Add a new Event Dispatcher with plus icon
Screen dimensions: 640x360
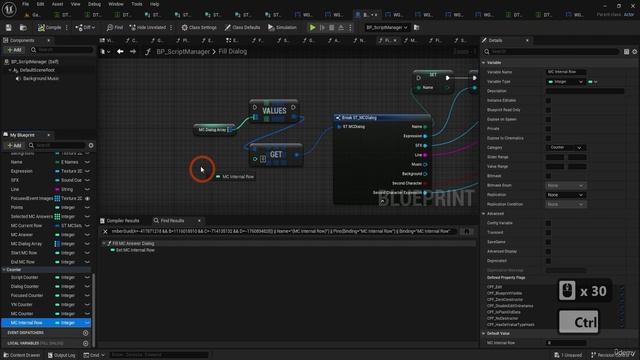[86, 333]
